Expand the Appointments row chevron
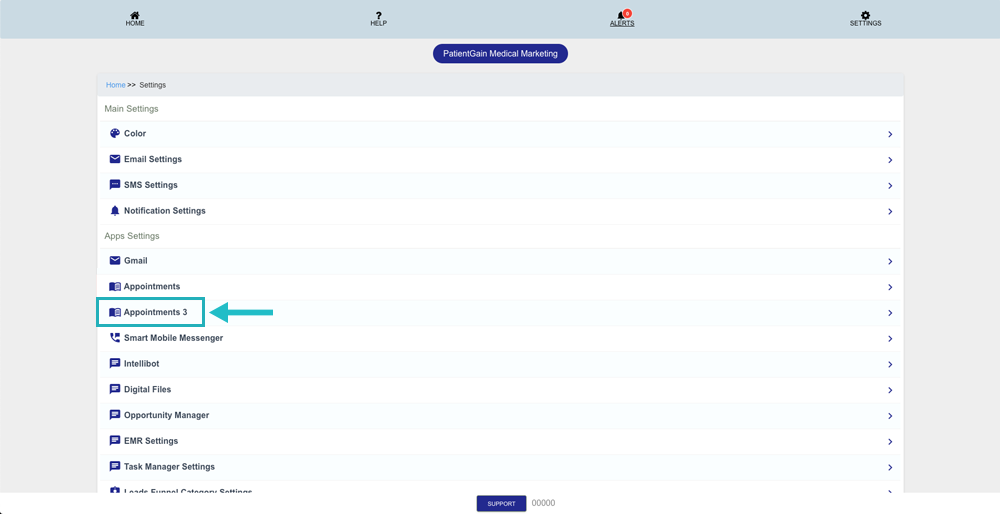Image resolution: width=1000 pixels, height=514 pixels. point(890,287)
